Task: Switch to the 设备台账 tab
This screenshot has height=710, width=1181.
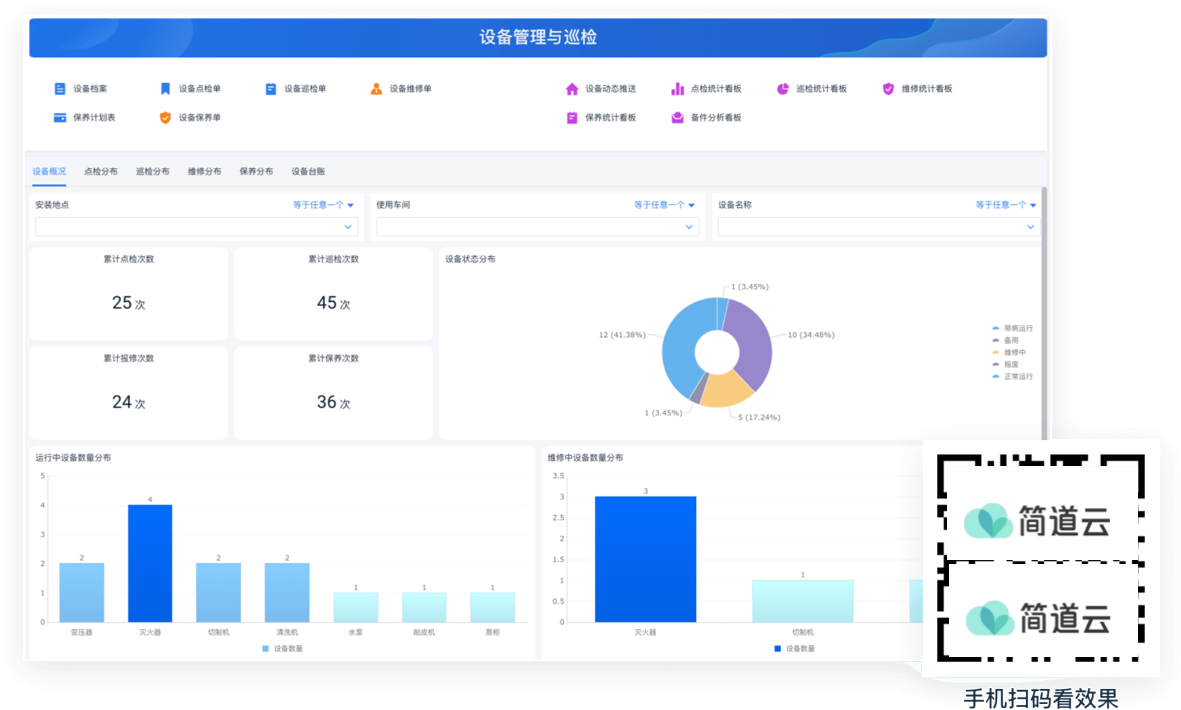Action: point(308,172)
